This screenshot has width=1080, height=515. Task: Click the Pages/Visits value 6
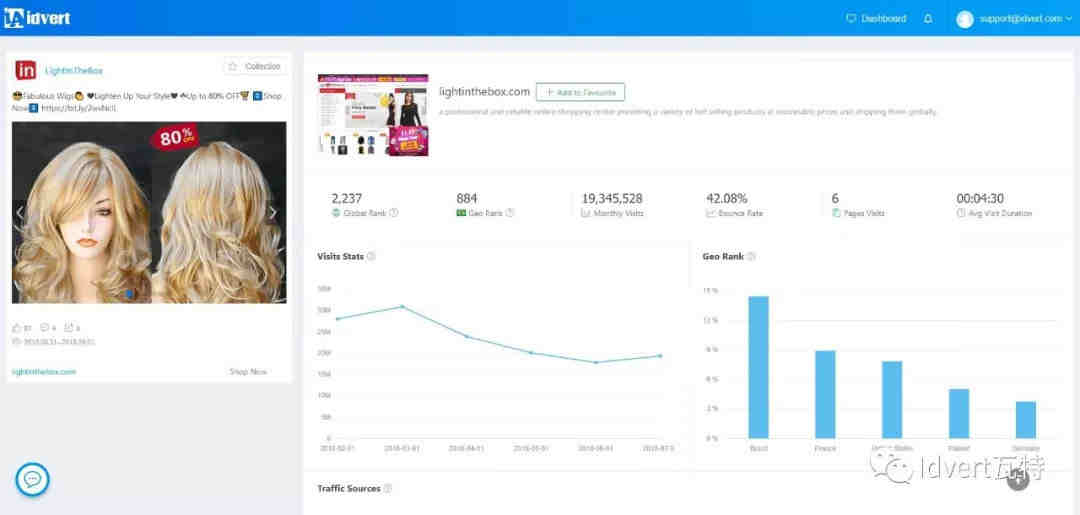point(835,198)
